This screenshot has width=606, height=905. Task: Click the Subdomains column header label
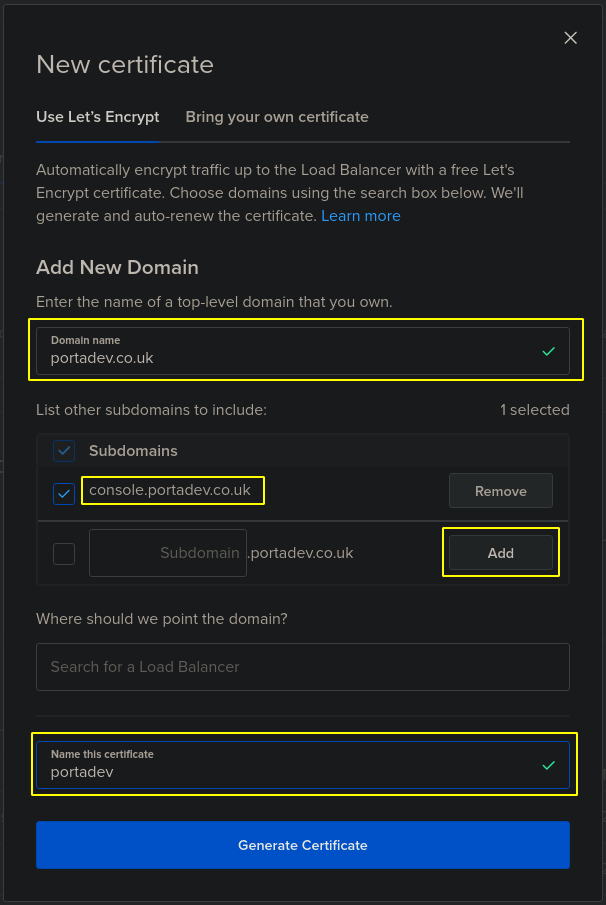pyautogui.click(x=133, y=451)
